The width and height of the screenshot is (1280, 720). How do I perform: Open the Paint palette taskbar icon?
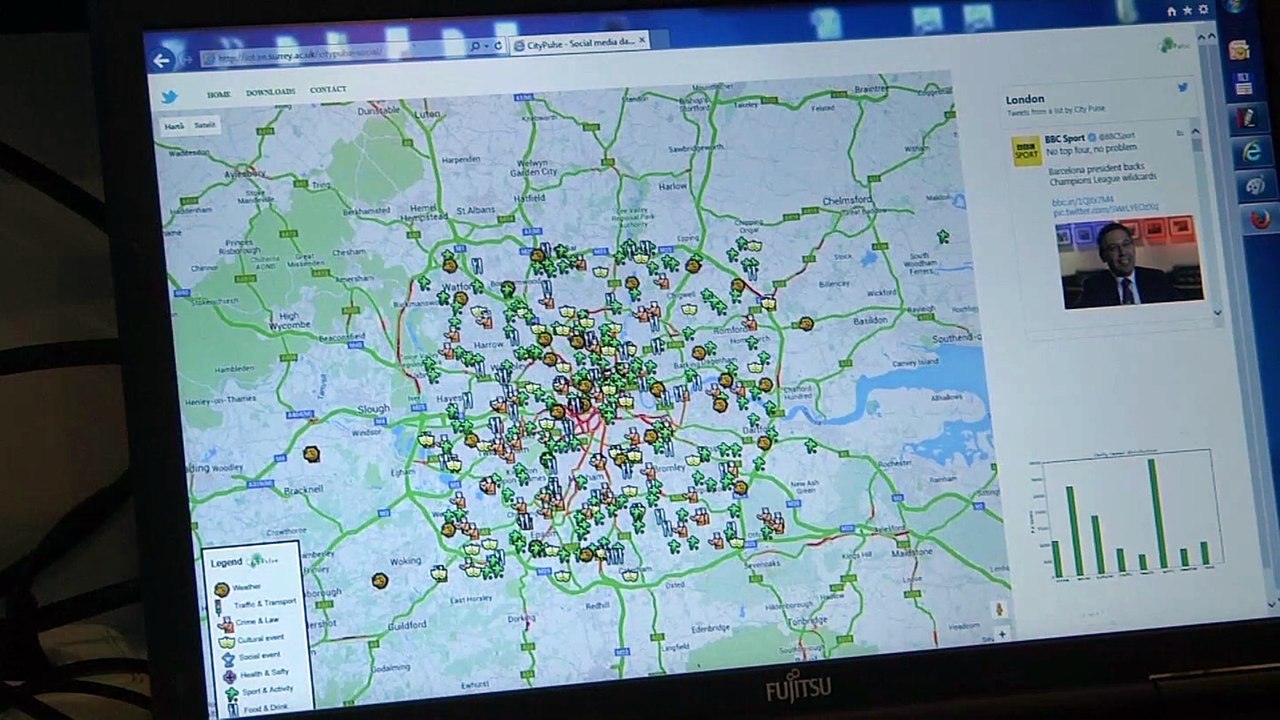(1255, 185)
